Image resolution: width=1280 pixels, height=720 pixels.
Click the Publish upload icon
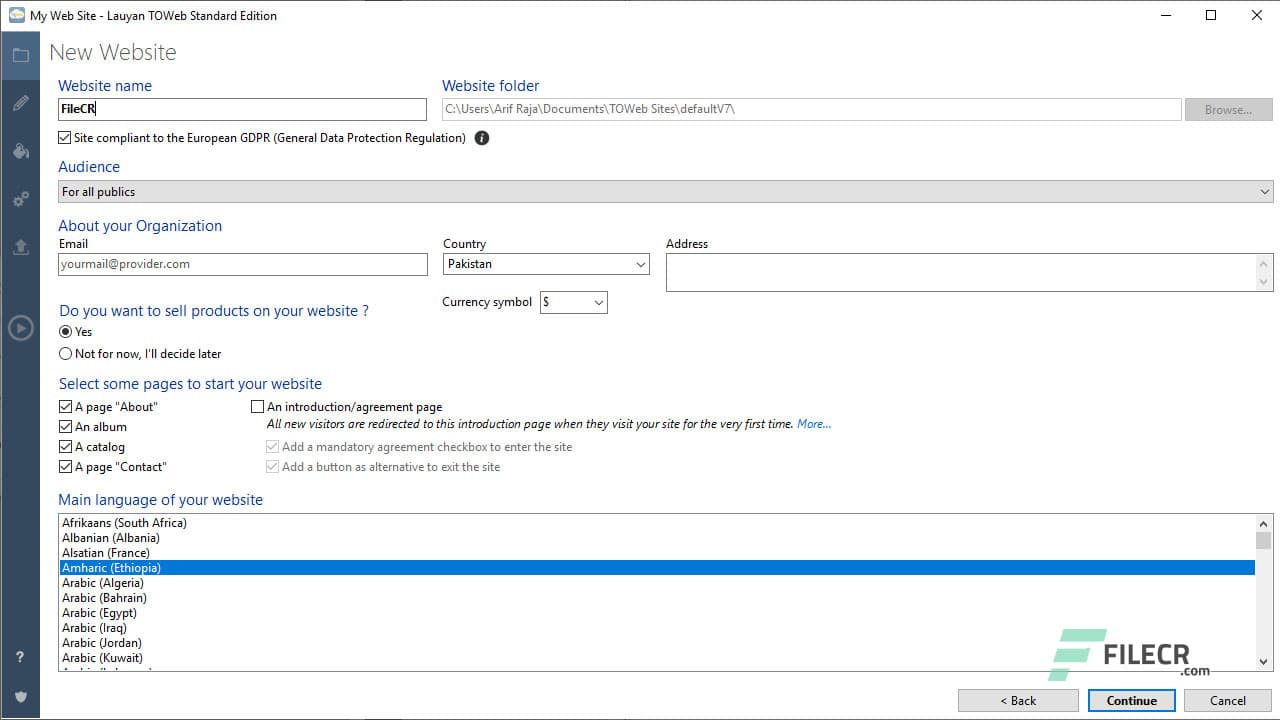coord(20,247)
